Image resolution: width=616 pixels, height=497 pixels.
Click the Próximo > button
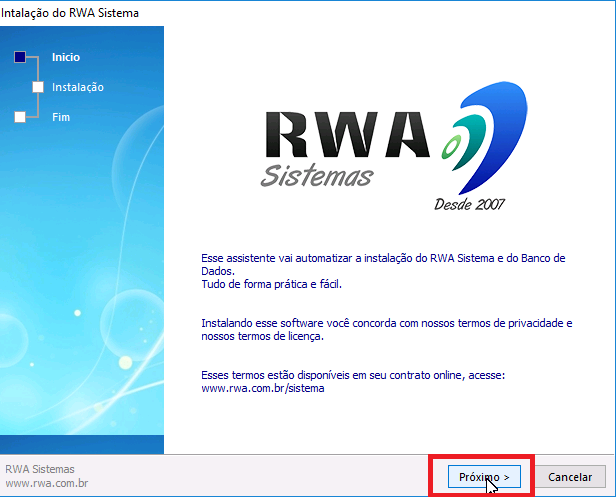[484, 477]
